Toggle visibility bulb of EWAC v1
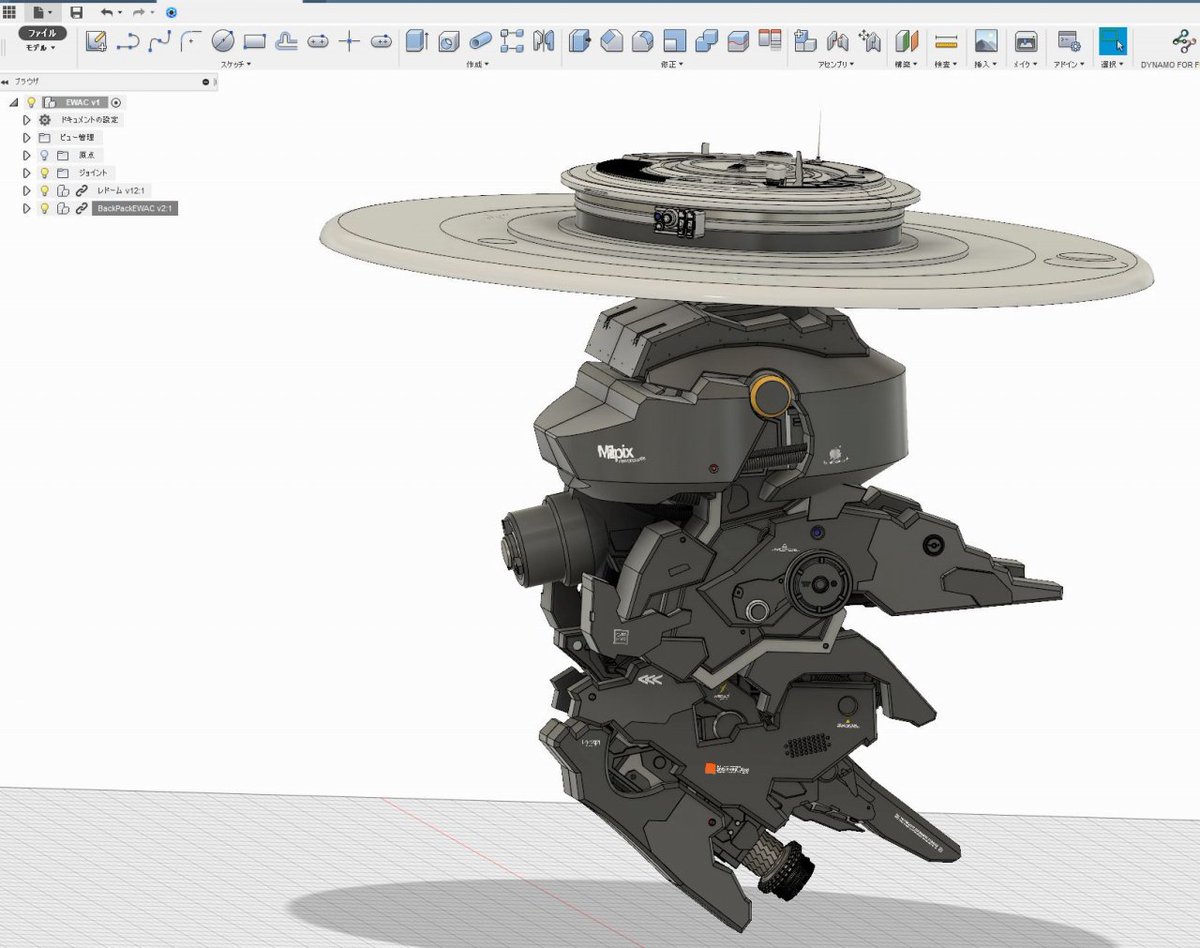The image size is (1200, 948). click(x=31, y=102)
